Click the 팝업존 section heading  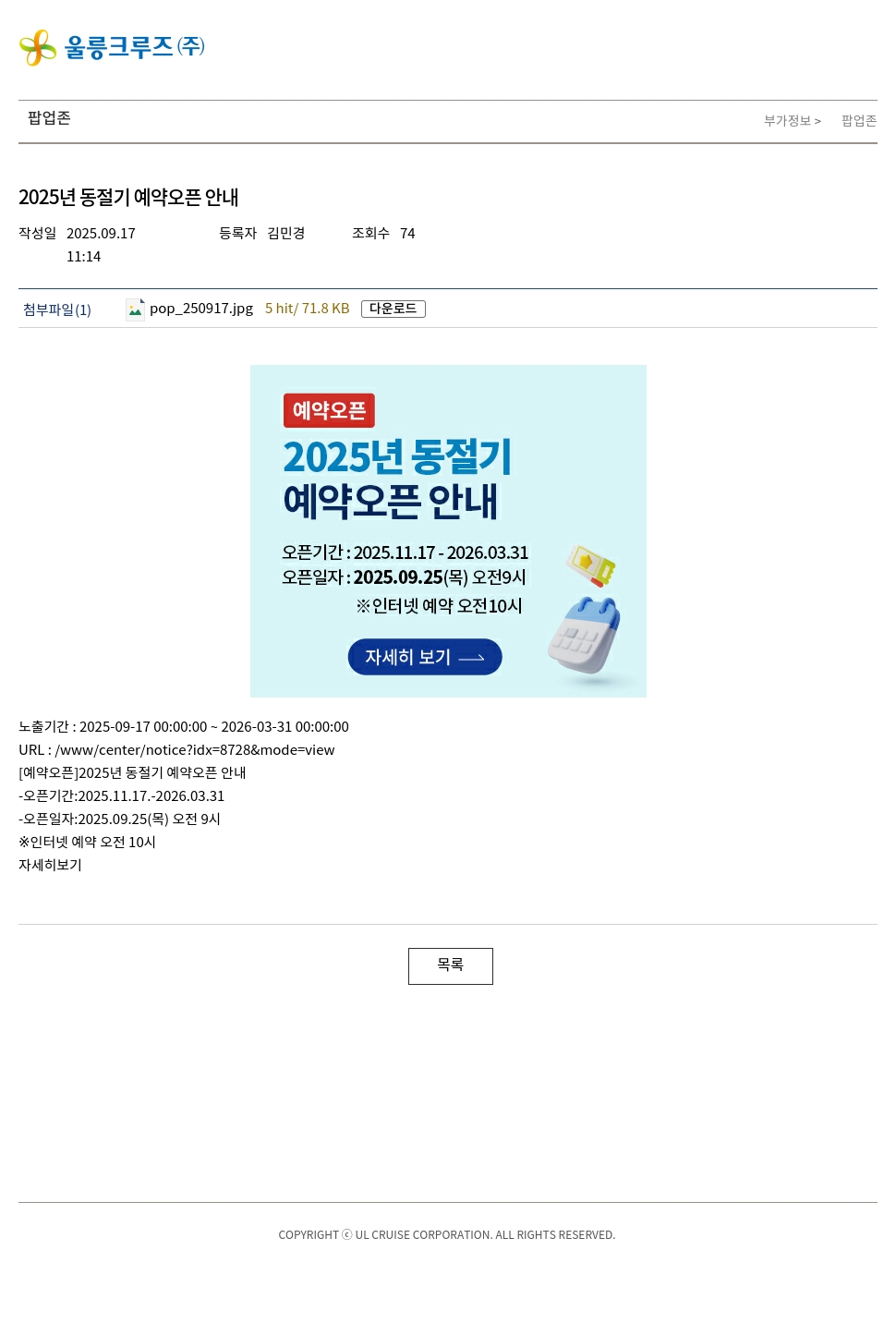(49, 118)
